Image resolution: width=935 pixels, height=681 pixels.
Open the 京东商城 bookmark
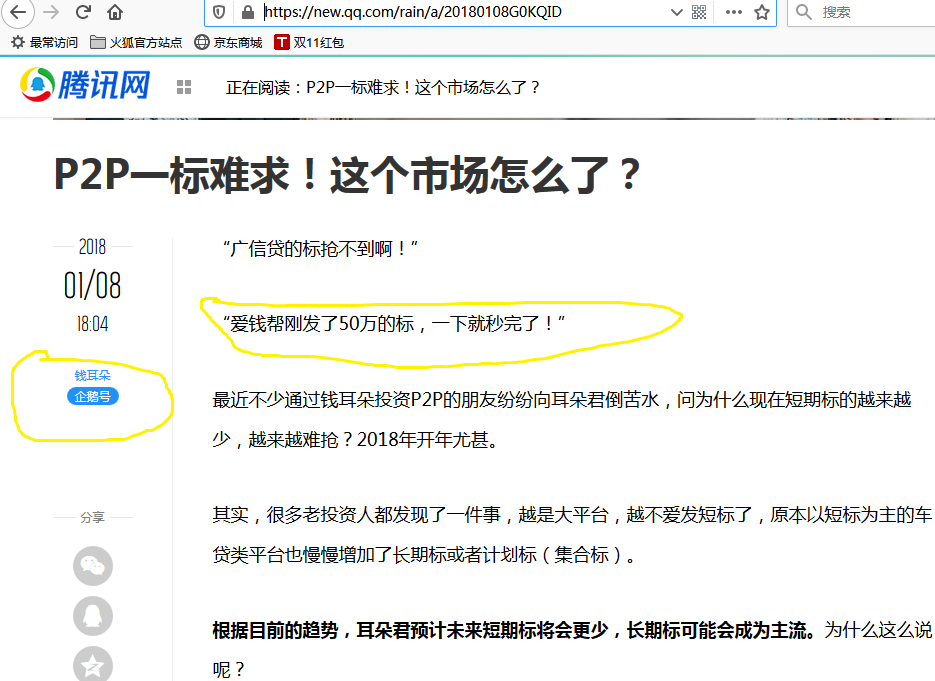229,42
